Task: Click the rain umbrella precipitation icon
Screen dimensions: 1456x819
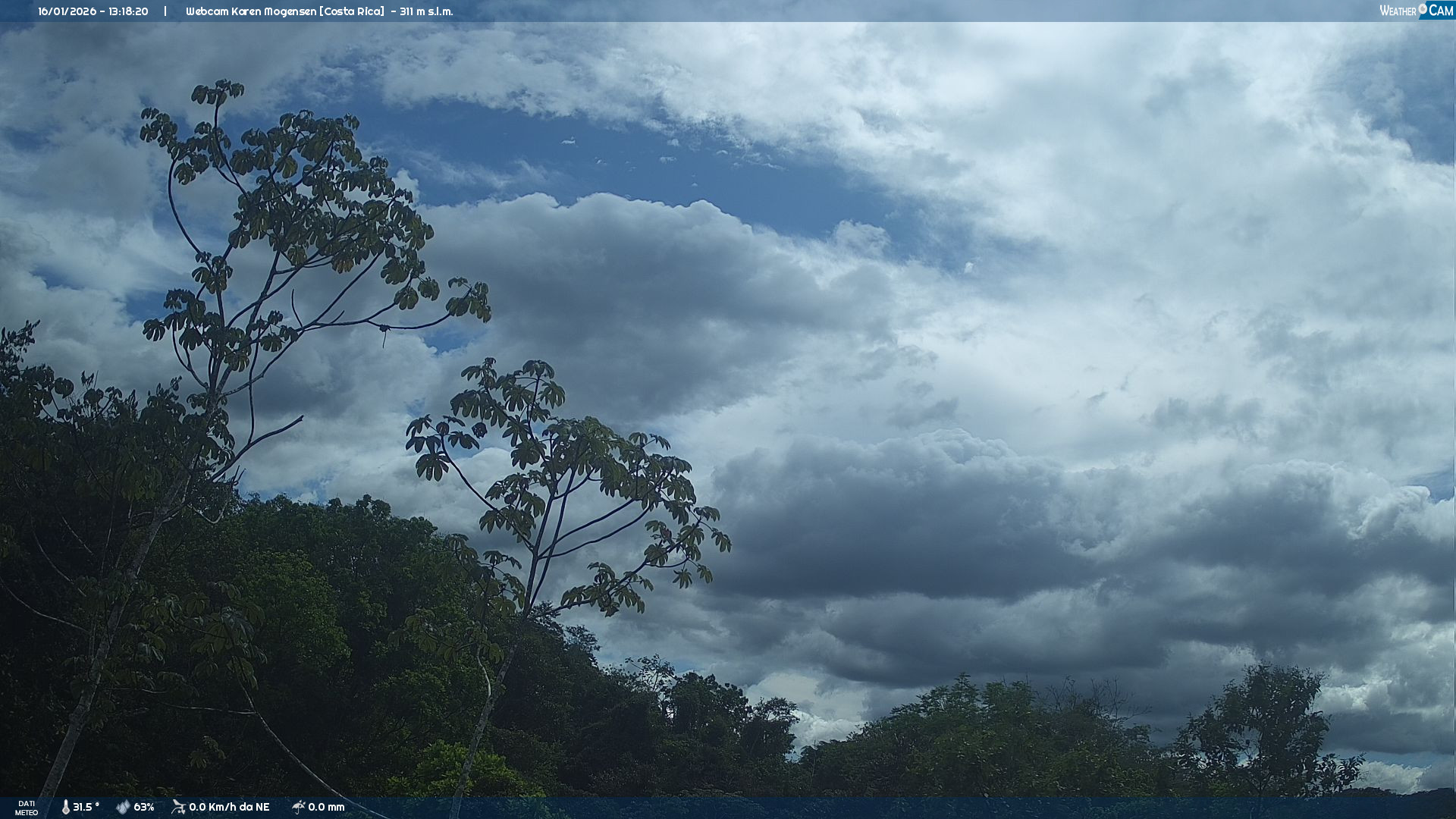Action: pos(298,807)
